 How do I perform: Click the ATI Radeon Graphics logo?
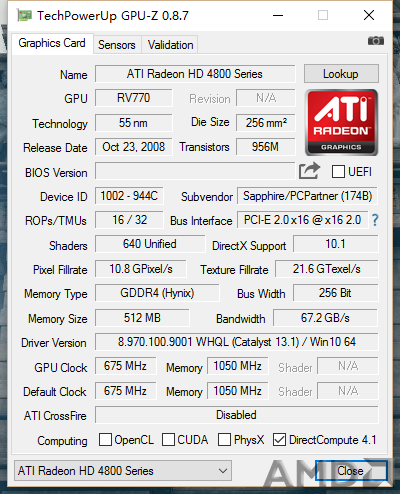pos(341,122)
